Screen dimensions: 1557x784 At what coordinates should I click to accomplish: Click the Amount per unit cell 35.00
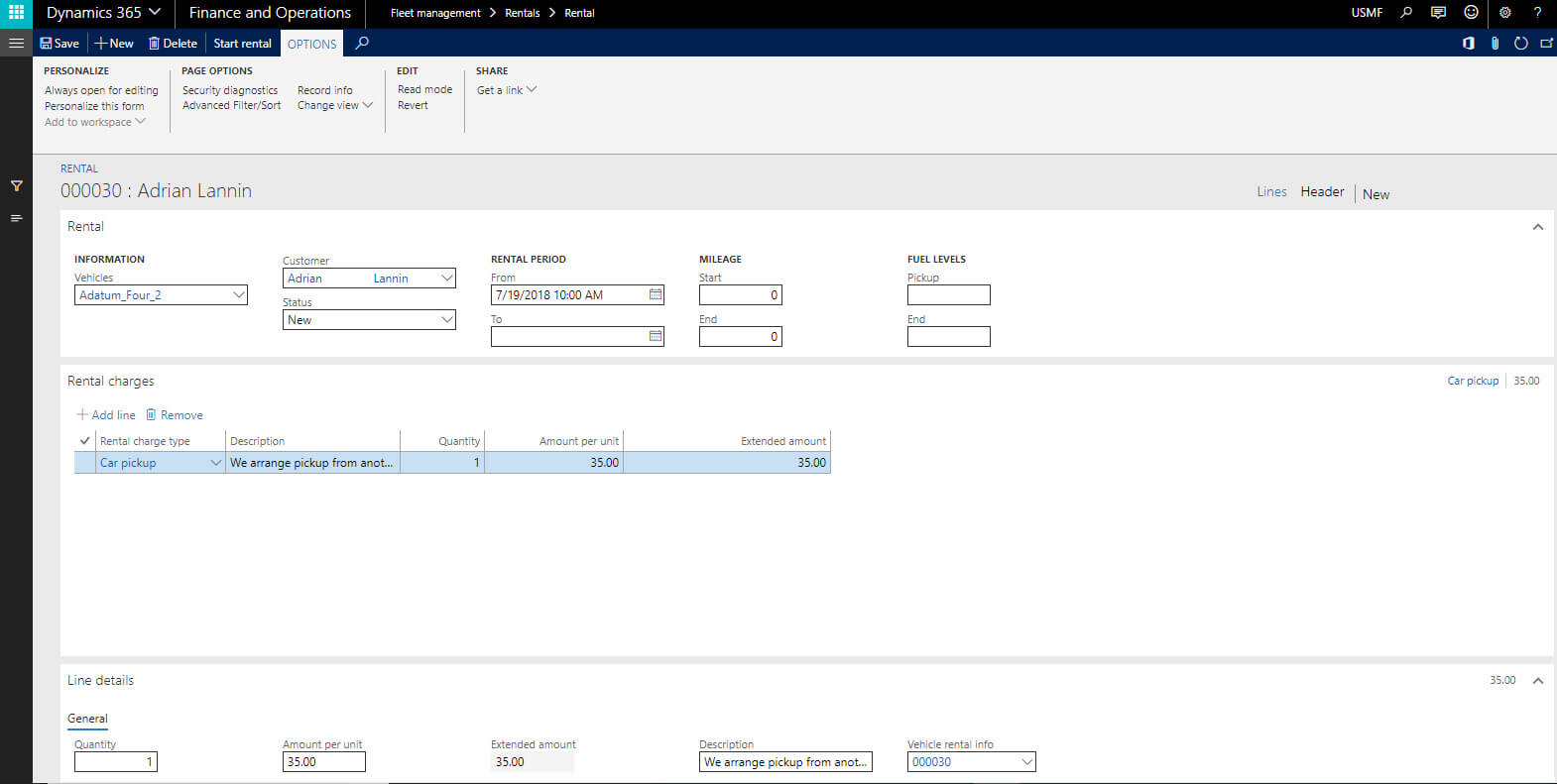click(x=554, y=463)
